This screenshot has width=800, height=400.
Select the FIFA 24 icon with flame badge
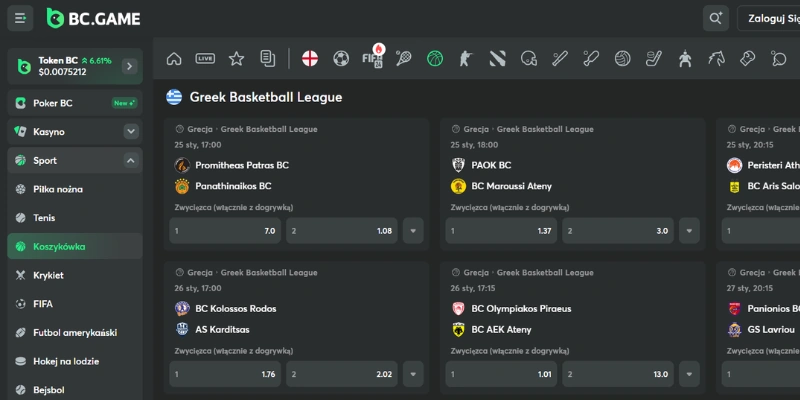point(373,57)
